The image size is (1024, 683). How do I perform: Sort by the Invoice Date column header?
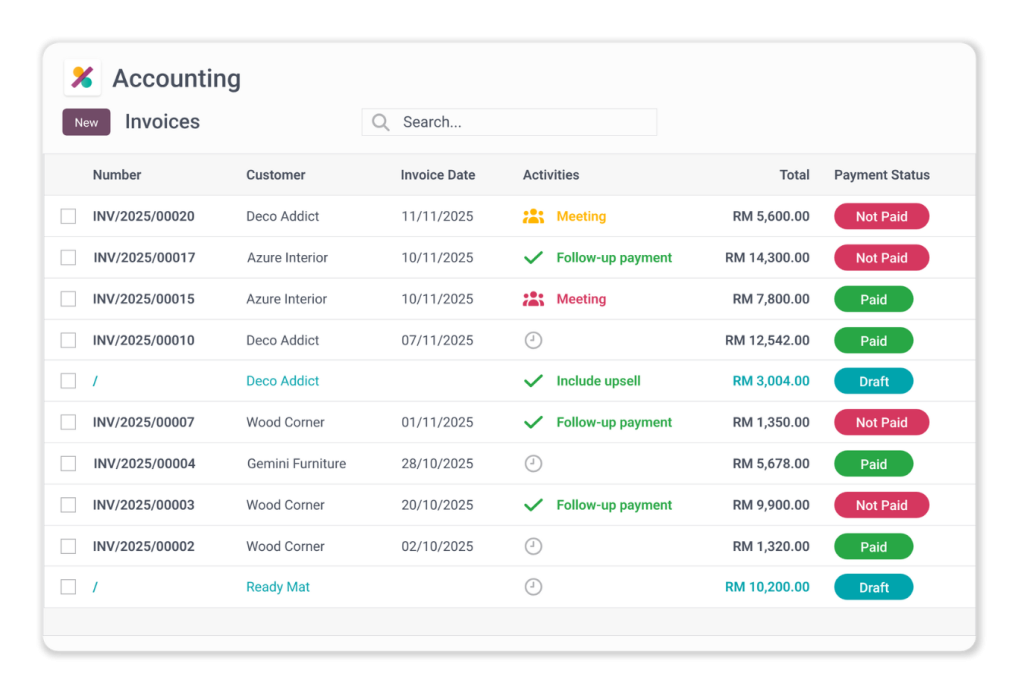pyautogui.click(x=437, y=175)
